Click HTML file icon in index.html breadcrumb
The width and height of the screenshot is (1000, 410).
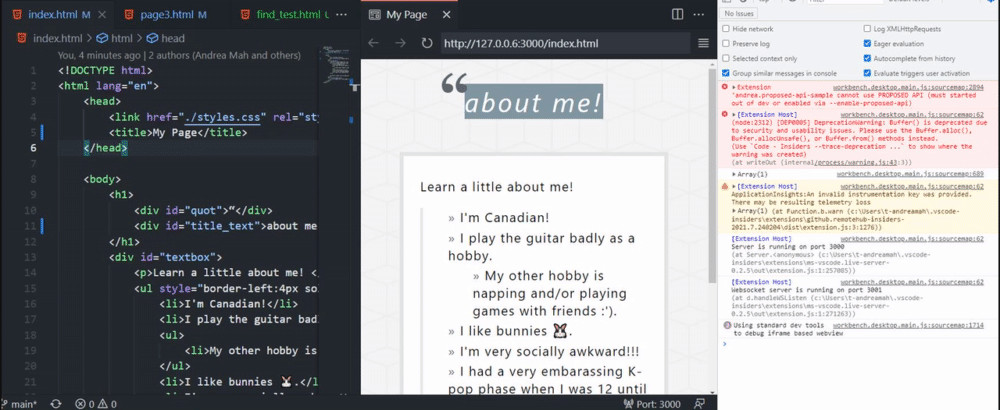pyautogui.click(x=22, y=38)
